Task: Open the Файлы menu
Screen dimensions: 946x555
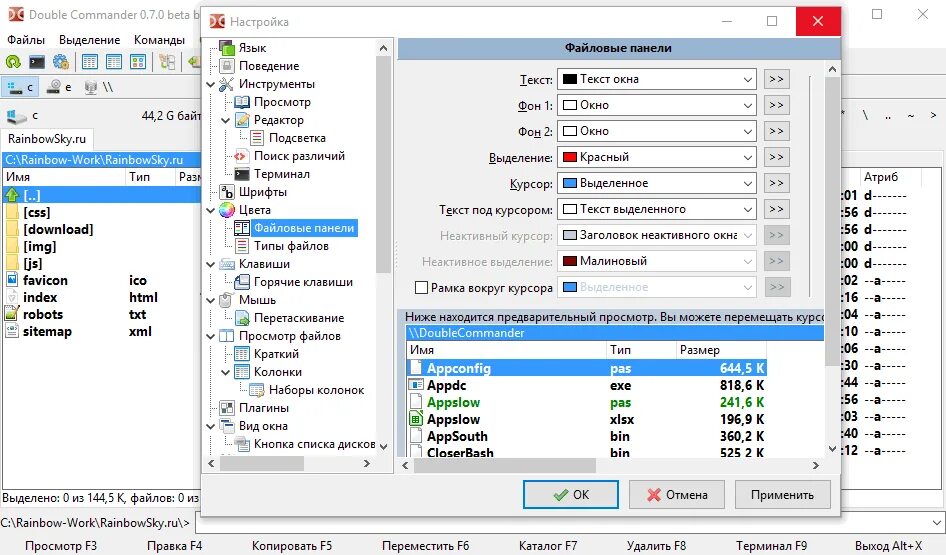Action: click(25, 40)
